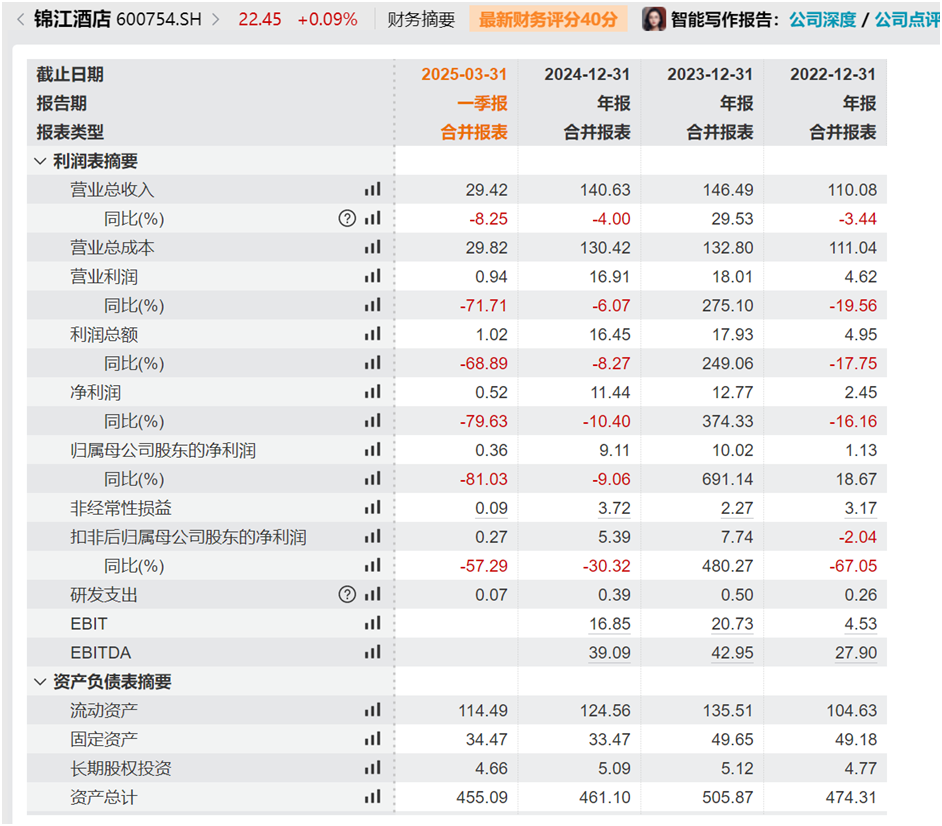Click net profit growth value 374.33
This screenshot has width=942, height=826.
[728, 421]
